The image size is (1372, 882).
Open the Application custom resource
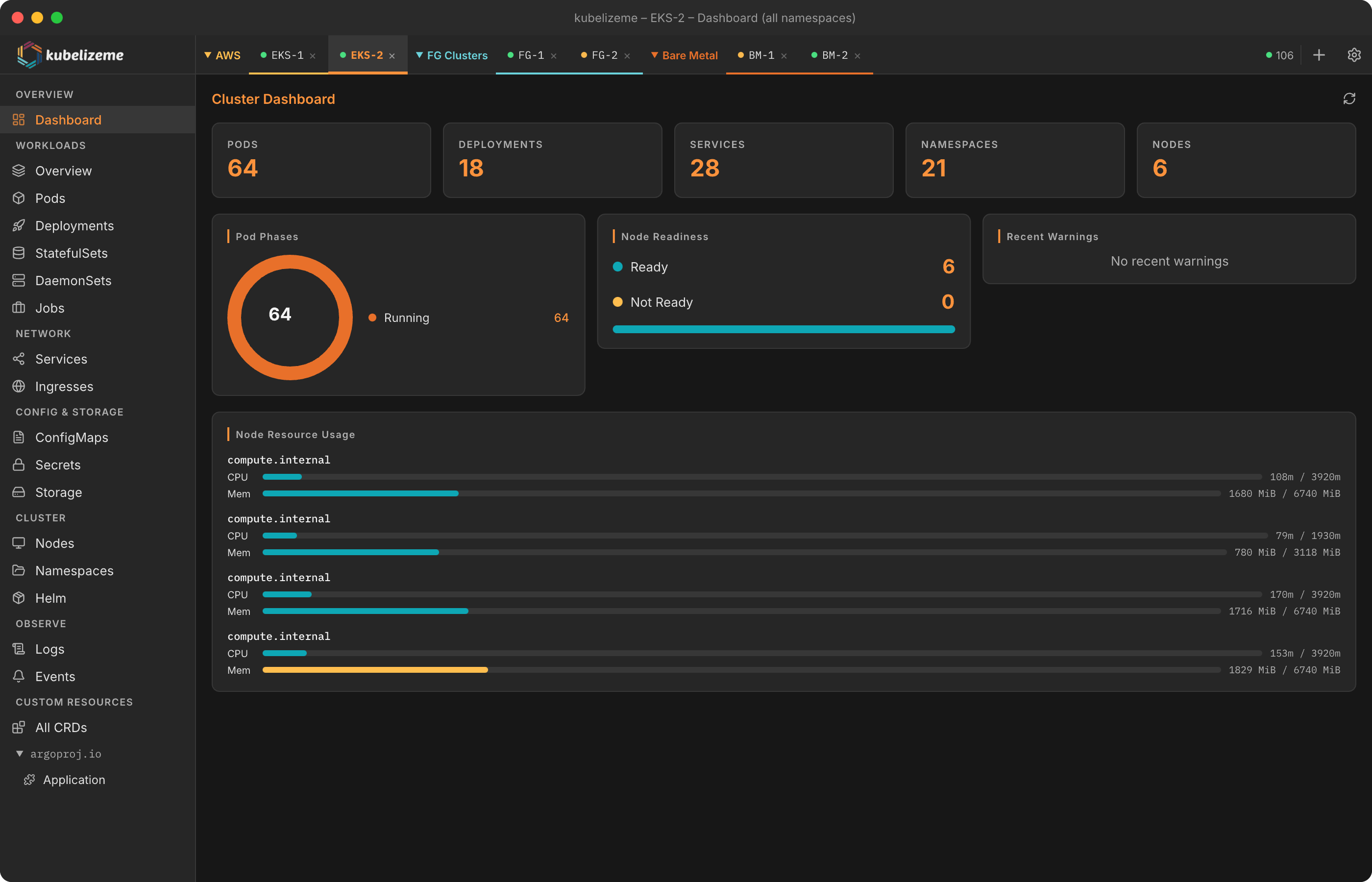point(74,780)
